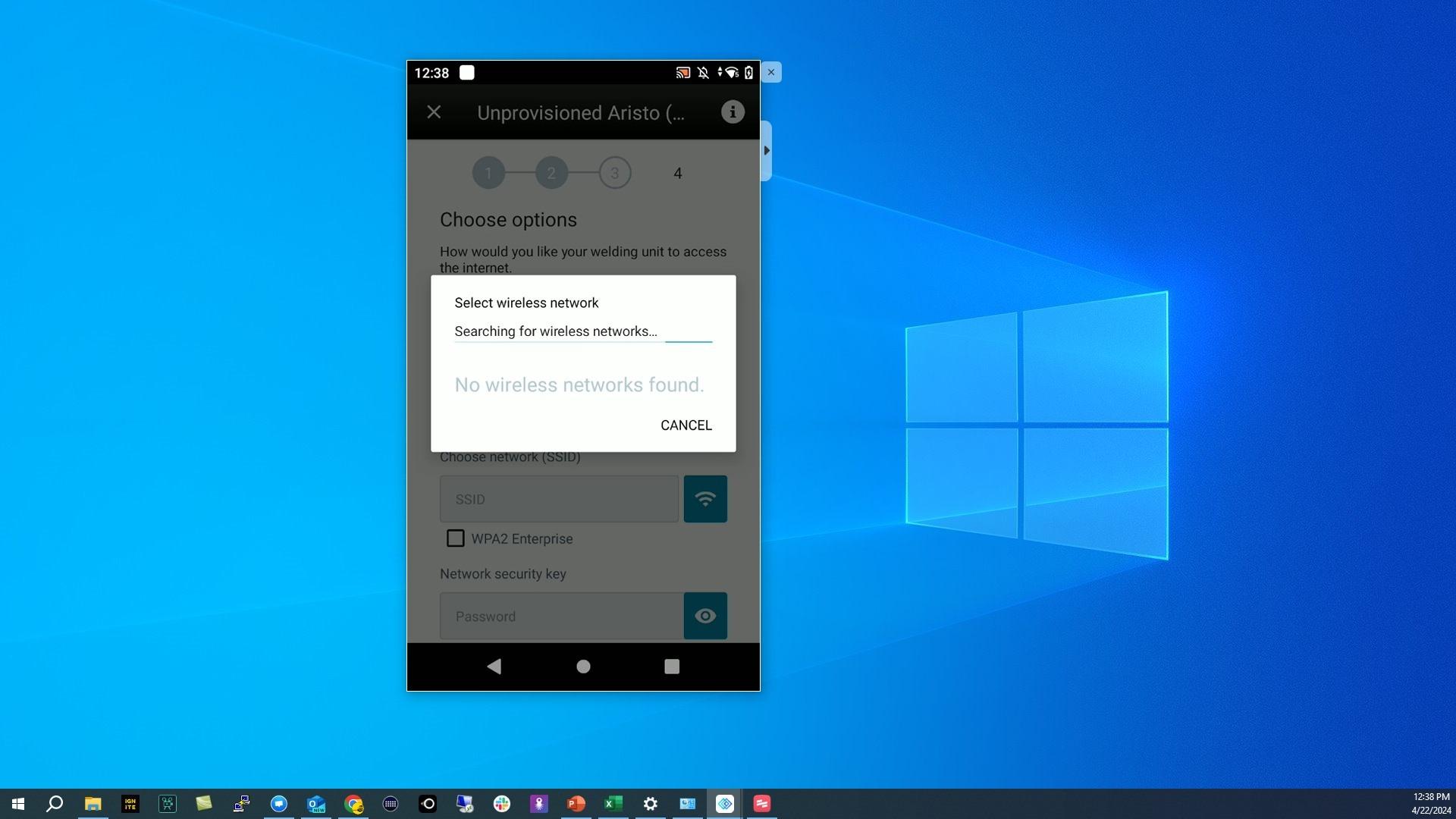Tap the 'Choose options' heading
The image size is (1456, 819).
(x=509, y=220)
